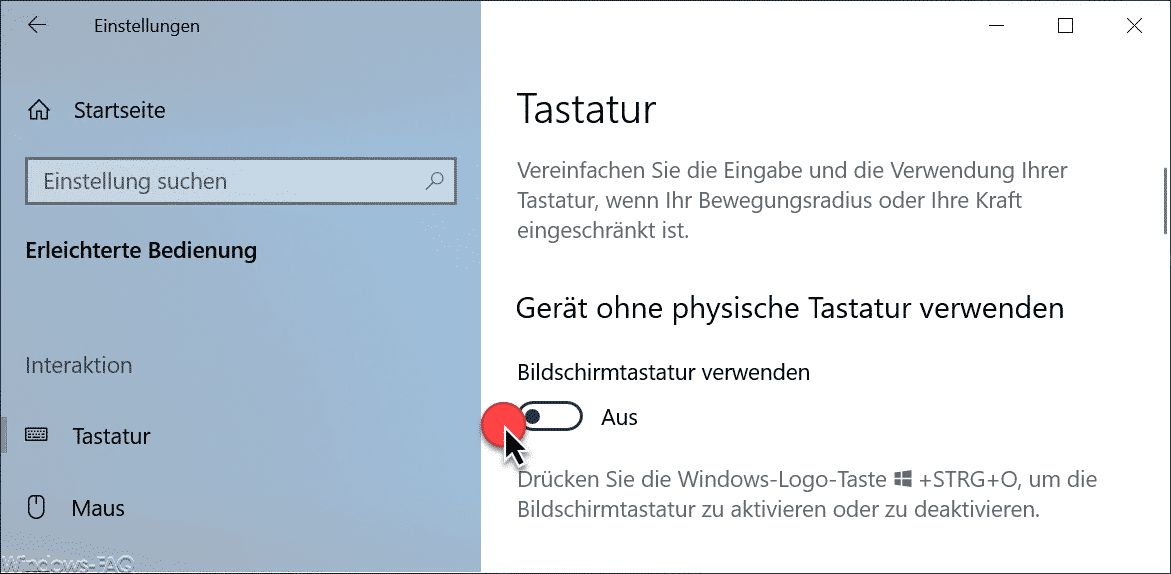
Task: Close the Einstellungen window
Action: [x=1134, y=26]
